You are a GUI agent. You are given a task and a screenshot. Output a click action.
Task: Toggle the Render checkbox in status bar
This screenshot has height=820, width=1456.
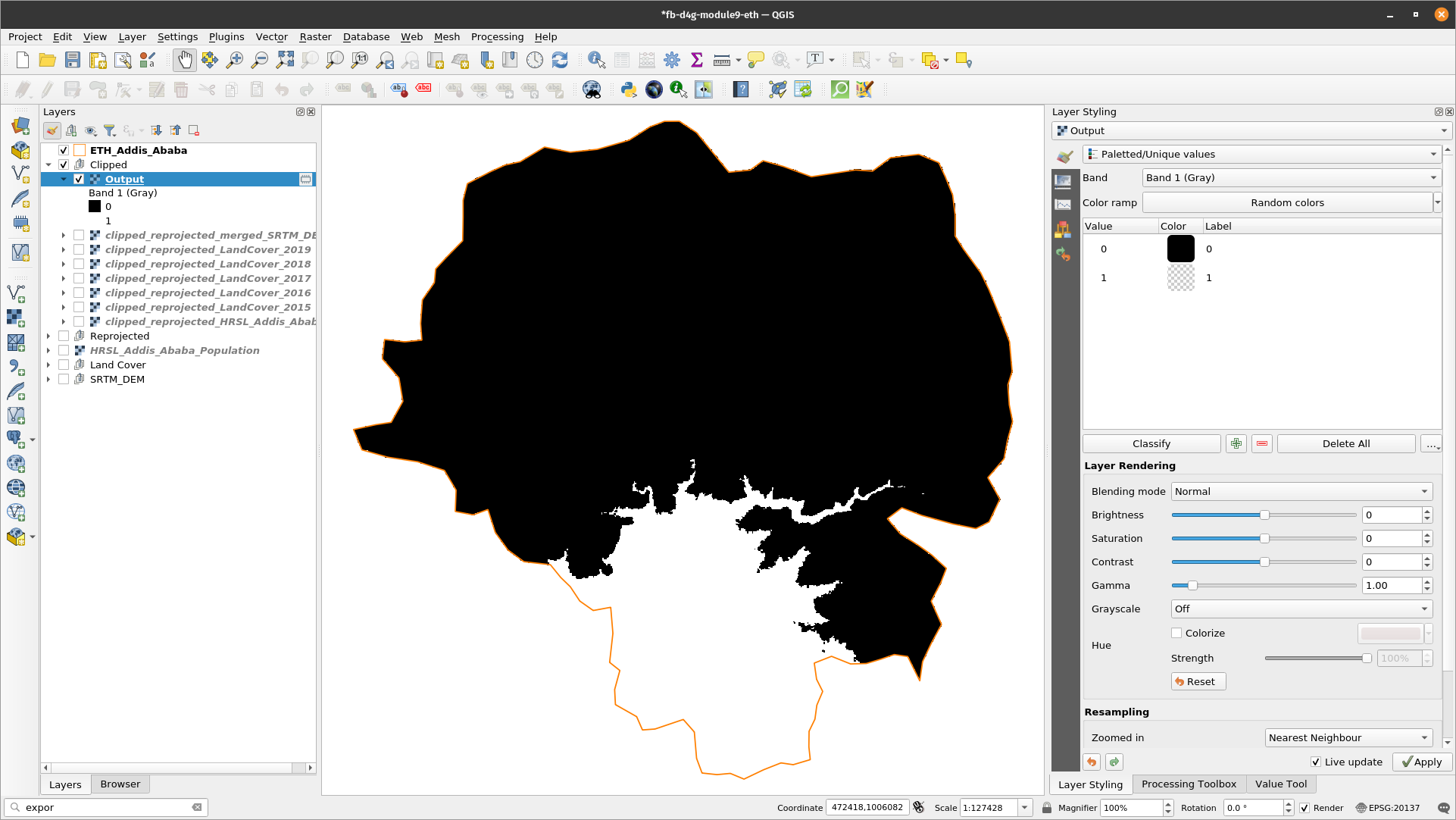(1304, 809)
